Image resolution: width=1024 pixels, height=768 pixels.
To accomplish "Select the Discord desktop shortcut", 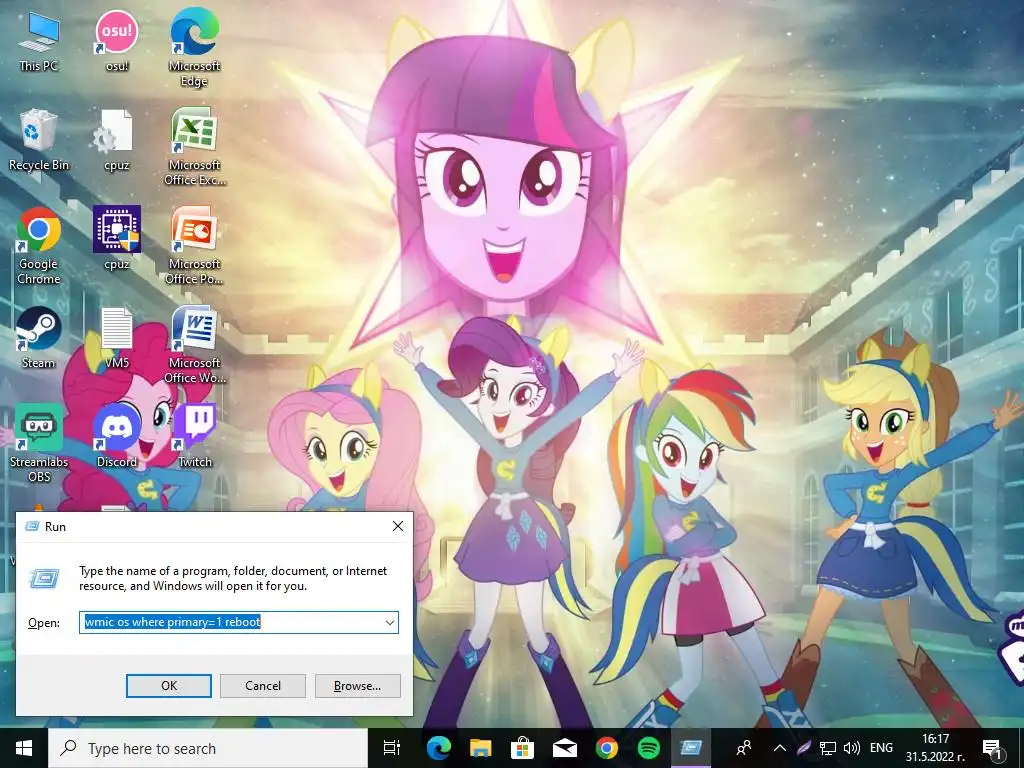I will [117, 436].
